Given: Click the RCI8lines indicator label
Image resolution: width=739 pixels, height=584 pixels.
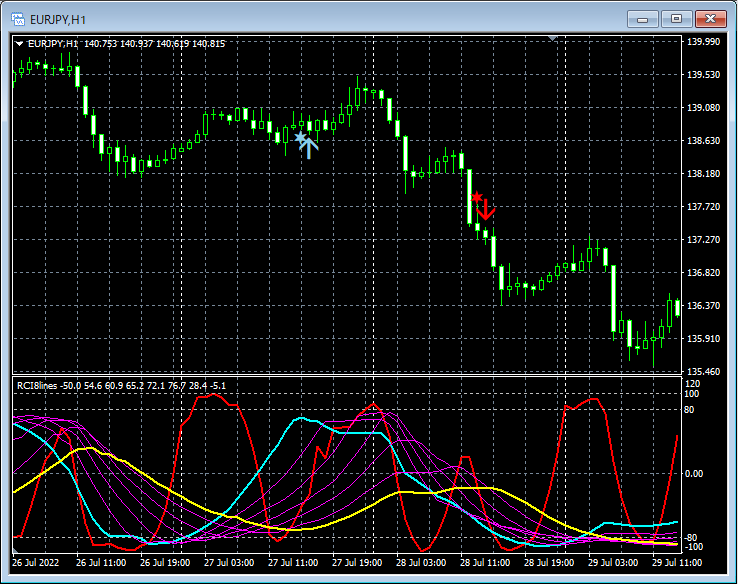Looking at the screenshot, I should tap(37, 385).
